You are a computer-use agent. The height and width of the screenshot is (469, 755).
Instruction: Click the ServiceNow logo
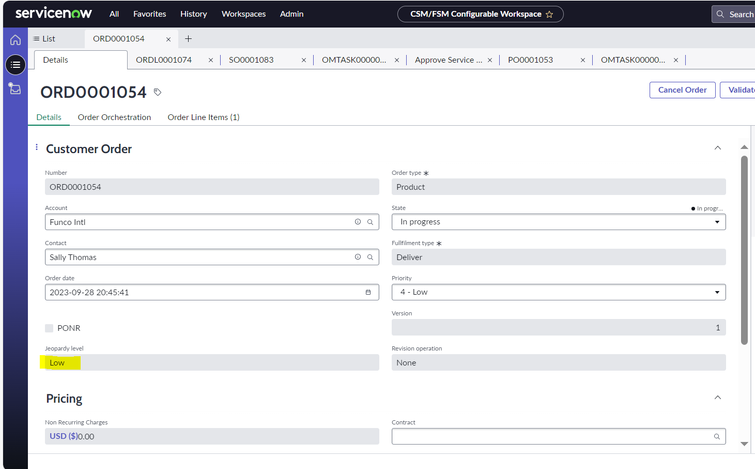(53, 13)
